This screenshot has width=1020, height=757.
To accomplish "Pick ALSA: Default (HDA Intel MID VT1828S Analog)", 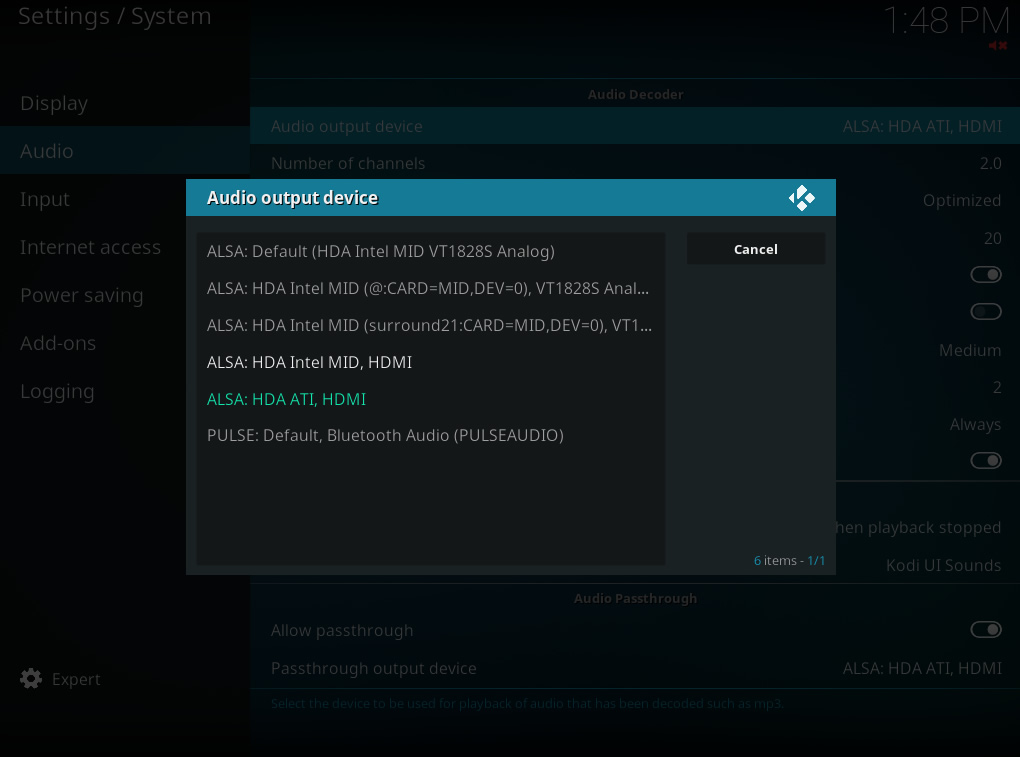I will tap(380, 251).
